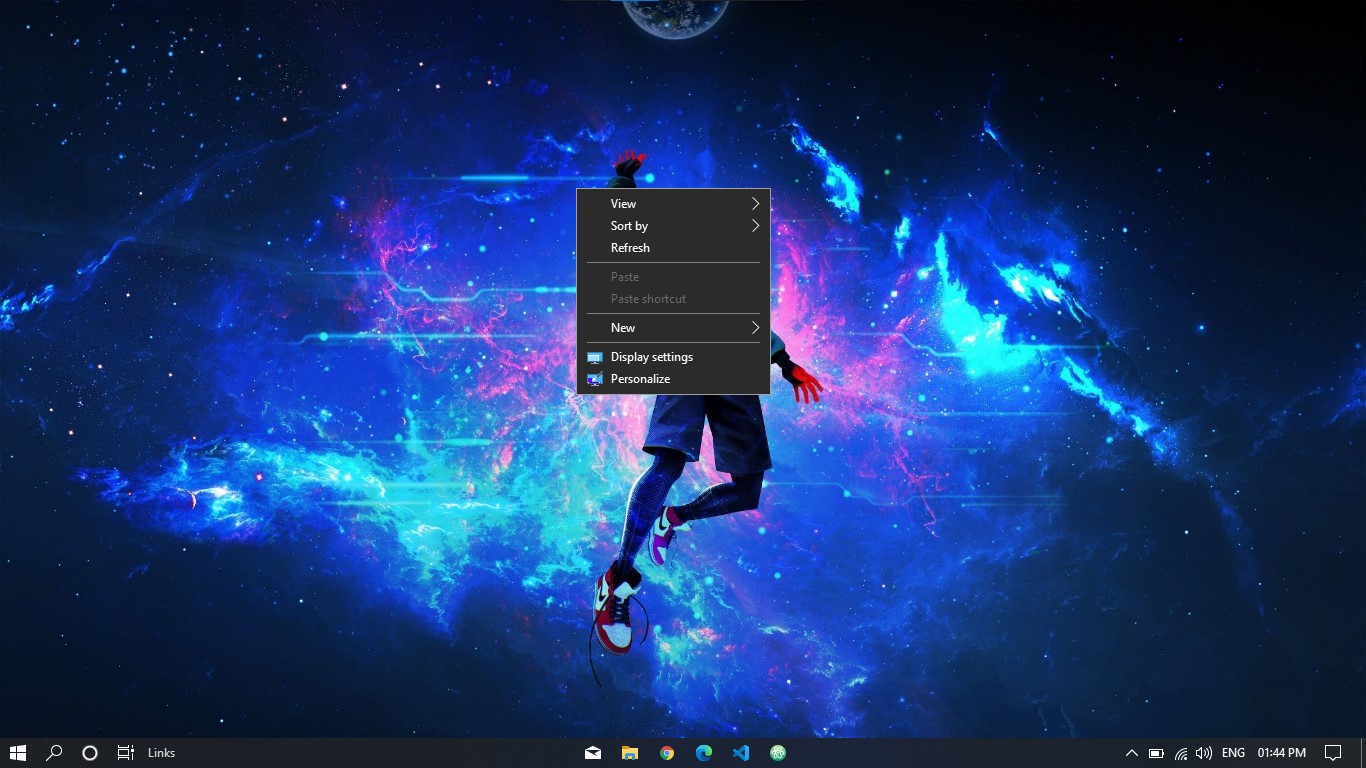The image size is (1366, 768).
Task: Open Display settings from context menu
Action: point(673,357)
